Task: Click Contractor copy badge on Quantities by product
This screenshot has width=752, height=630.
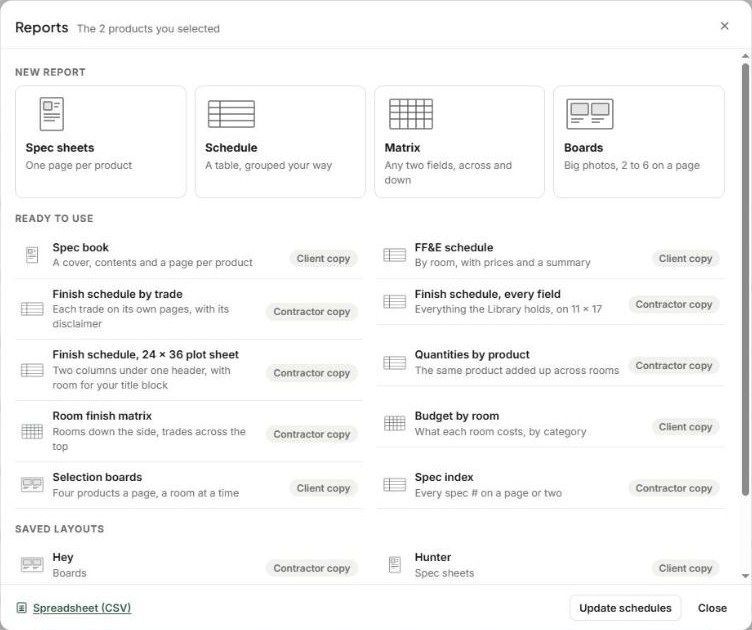Action: coord(674,366)
